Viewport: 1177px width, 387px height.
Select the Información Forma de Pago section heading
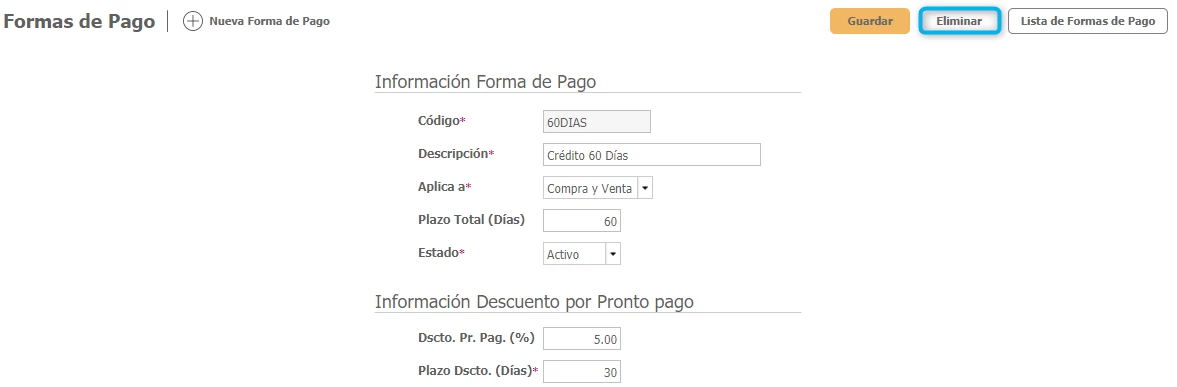point(486,82)
